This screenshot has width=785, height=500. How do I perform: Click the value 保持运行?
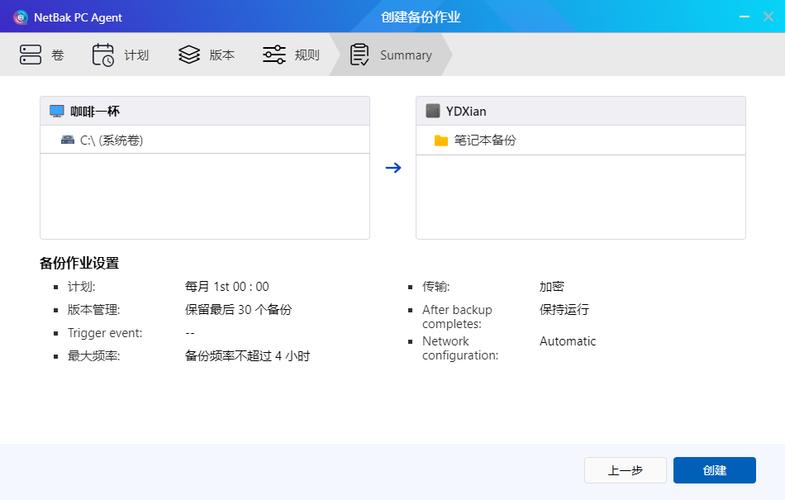[x=564, y=309]
